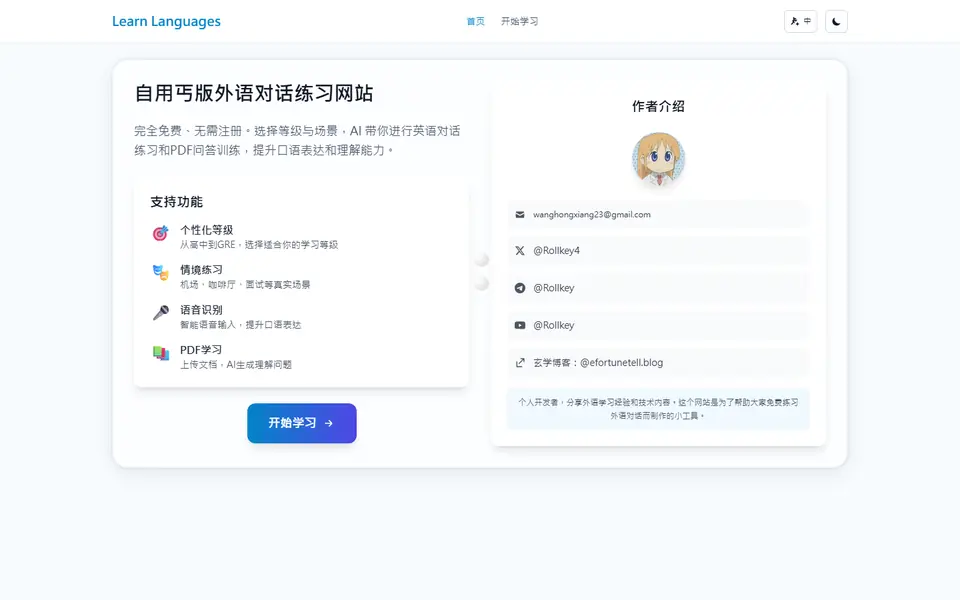Click the target icon beside 个性化等级
The image size is (960, 600).
160,233
